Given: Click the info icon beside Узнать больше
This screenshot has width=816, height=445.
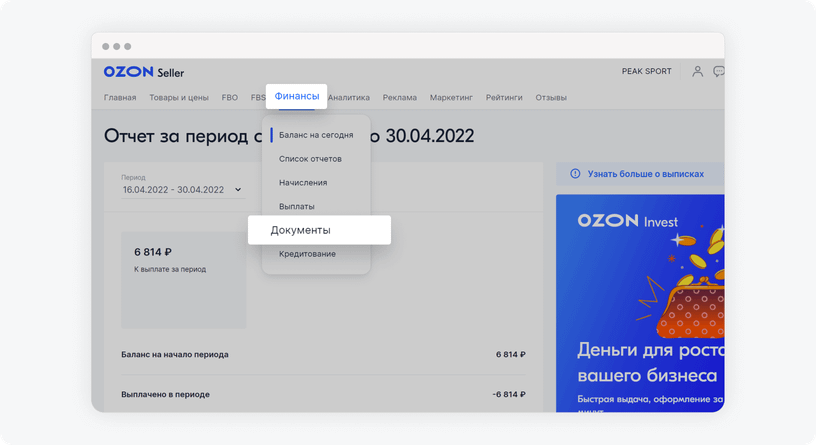Looking at the screenshot, I should pos(575,174).
